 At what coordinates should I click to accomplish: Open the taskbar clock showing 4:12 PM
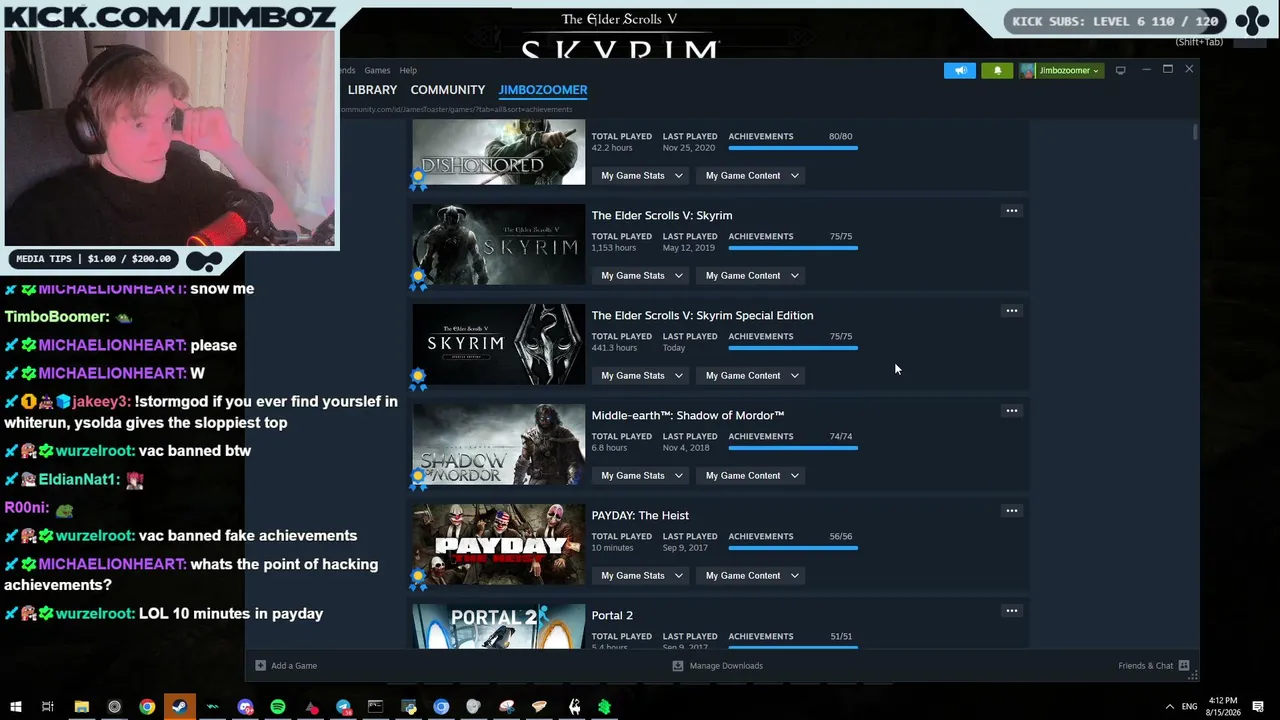pos(1222,707)
